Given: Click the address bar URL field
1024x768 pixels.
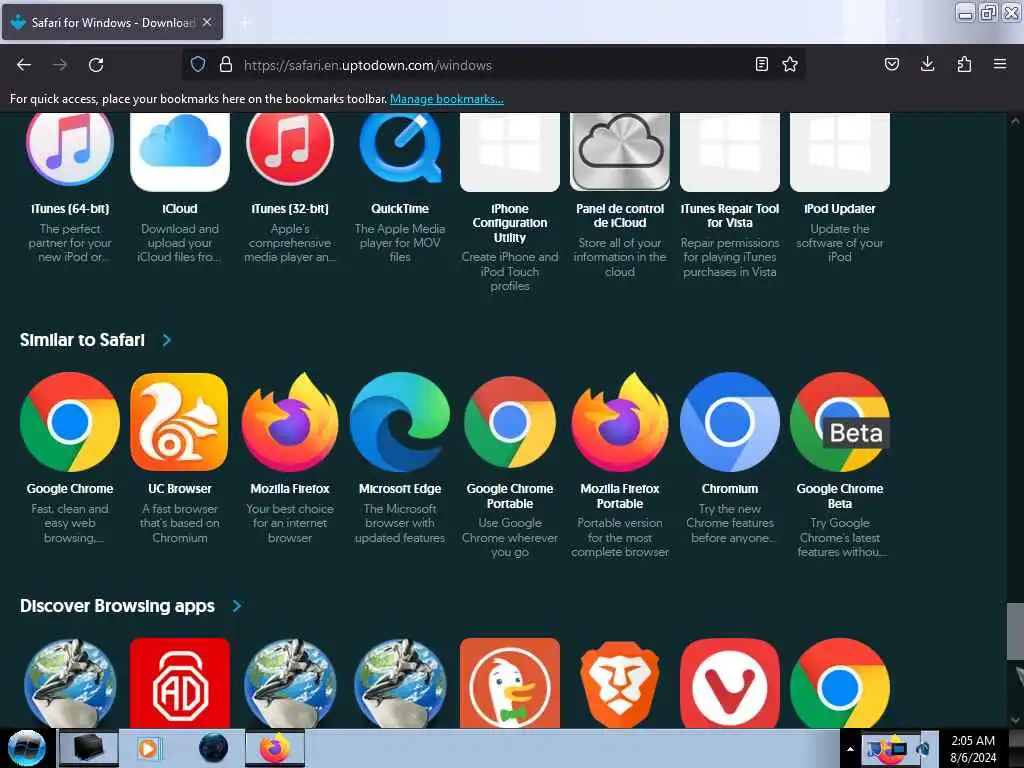Looking at the screenshot, I should click(493, 65).
